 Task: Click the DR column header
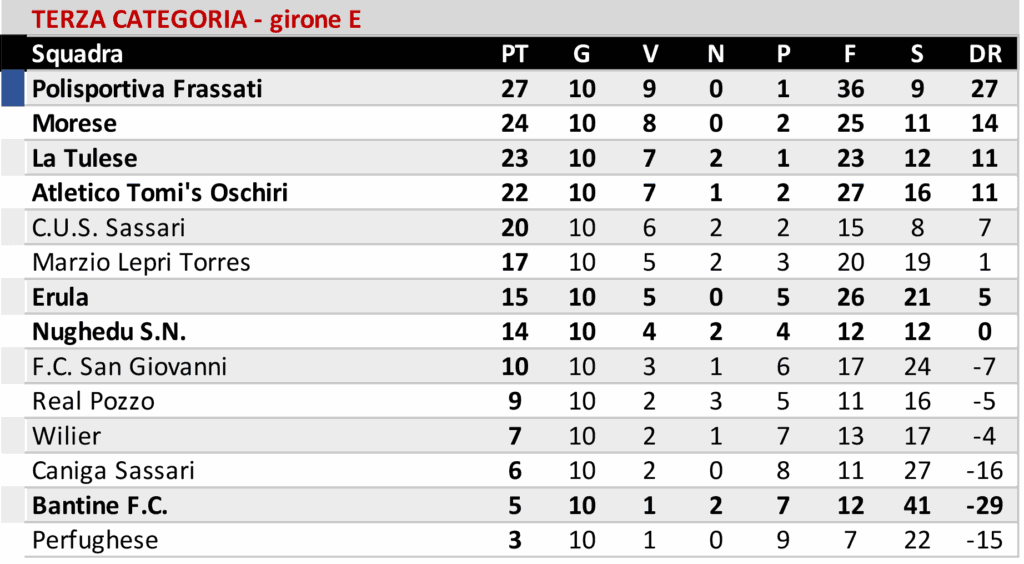point(984,54)
